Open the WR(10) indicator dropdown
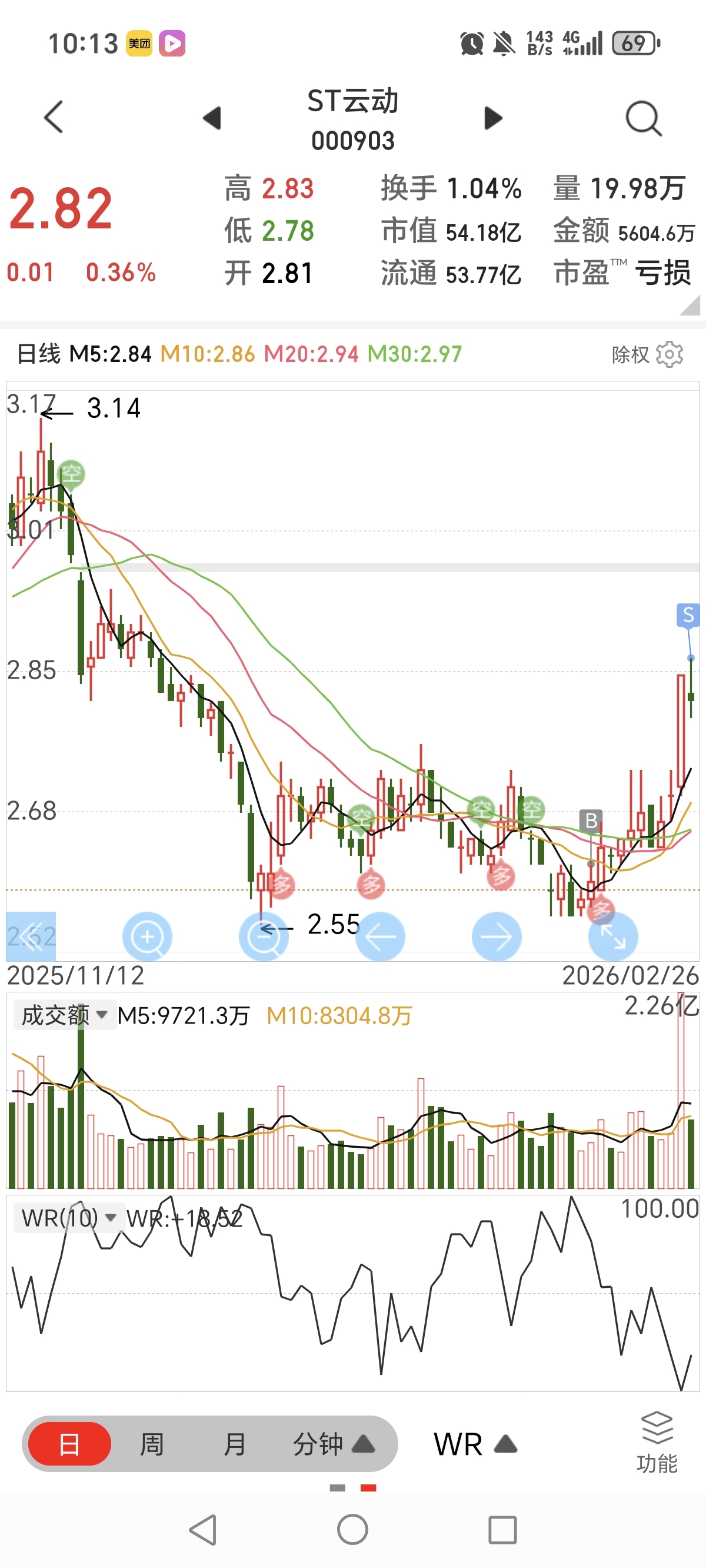Viewport: 706px width, 1568px height. (68, 1217)
